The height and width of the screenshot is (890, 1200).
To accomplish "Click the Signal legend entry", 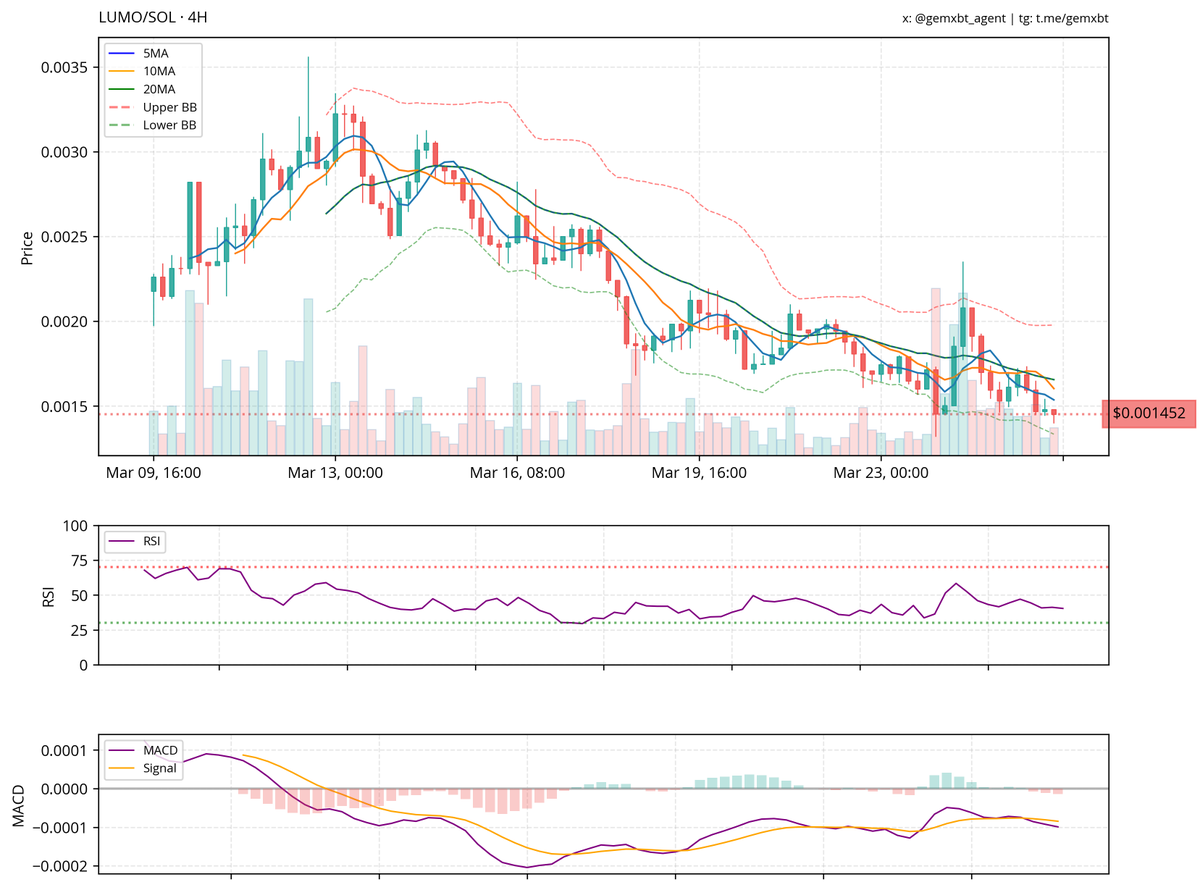I will (143, 768).
